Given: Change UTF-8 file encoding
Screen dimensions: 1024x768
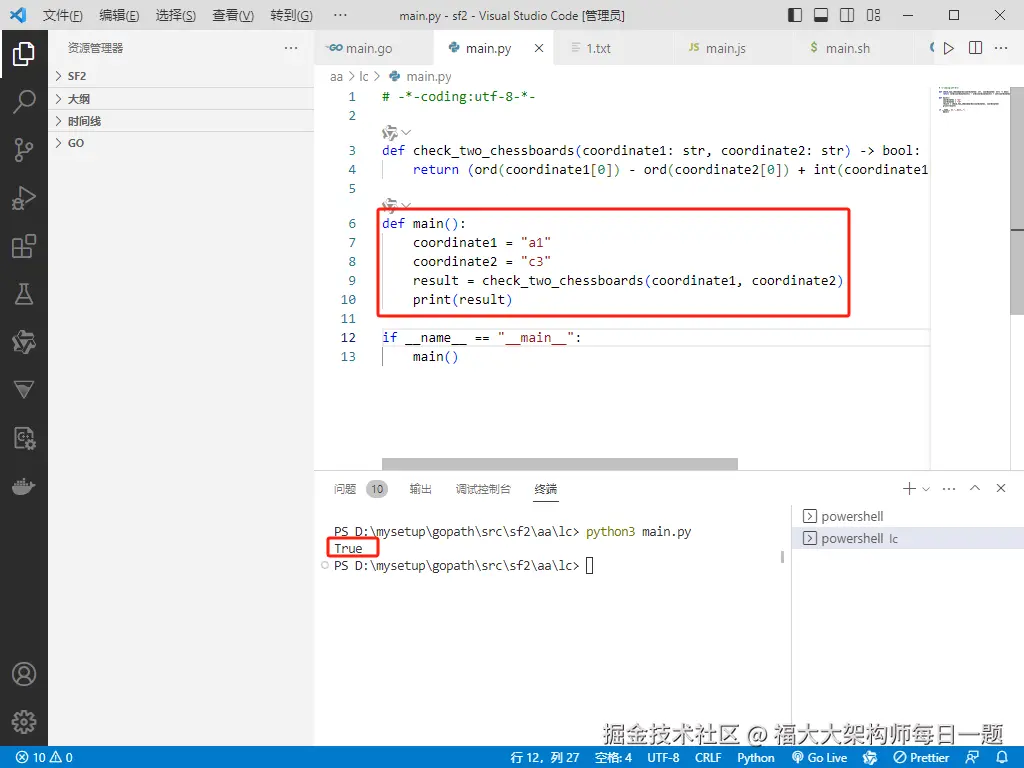Looking at the screenshot, I should (x=663, y=758).
